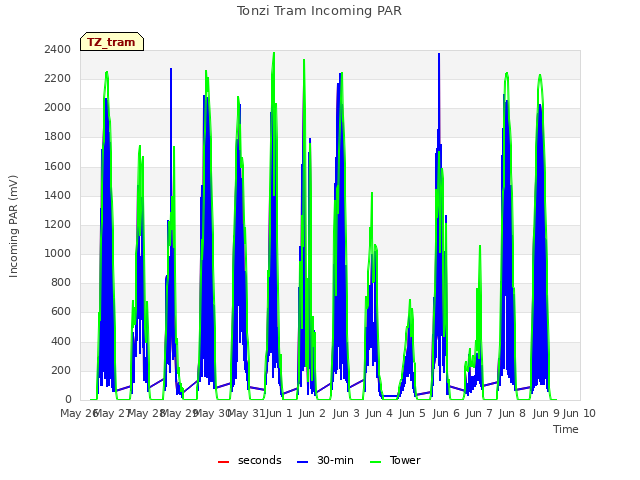
Task: Click the 1600 y-axis tick label
Action: click(58, 166)
